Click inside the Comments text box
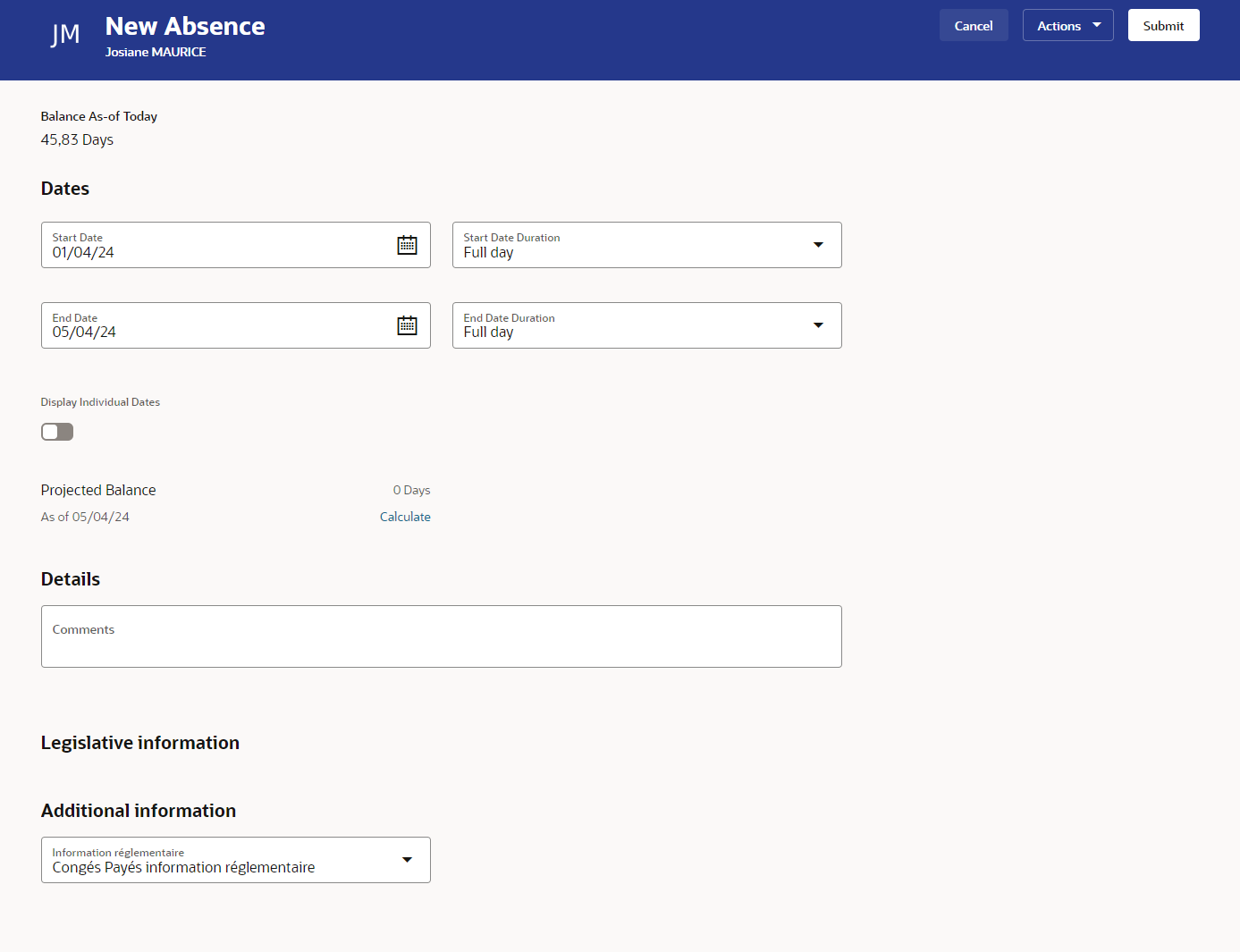The width and height of the screenshot is (1240, 952). pos(441,636)
